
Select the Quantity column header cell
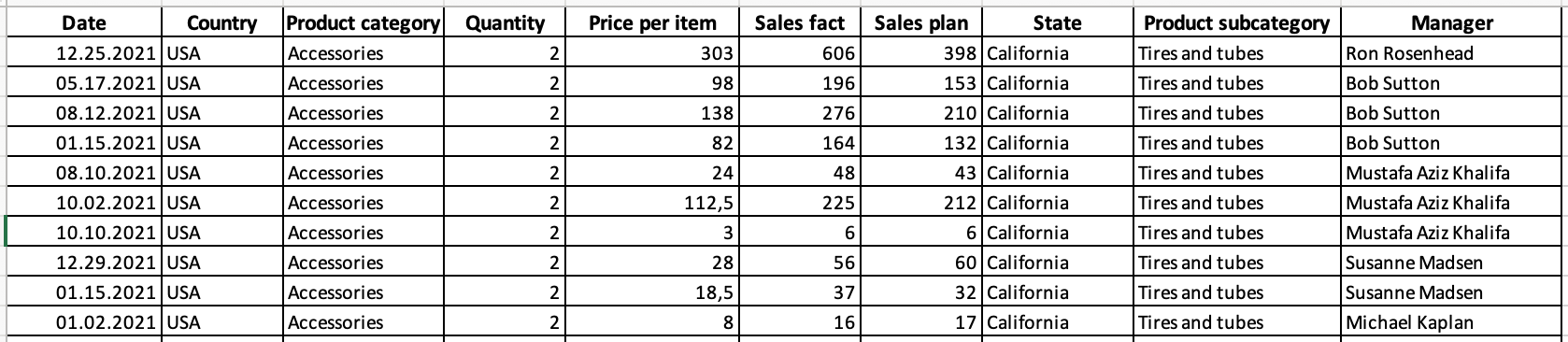(x=505, y=23)
